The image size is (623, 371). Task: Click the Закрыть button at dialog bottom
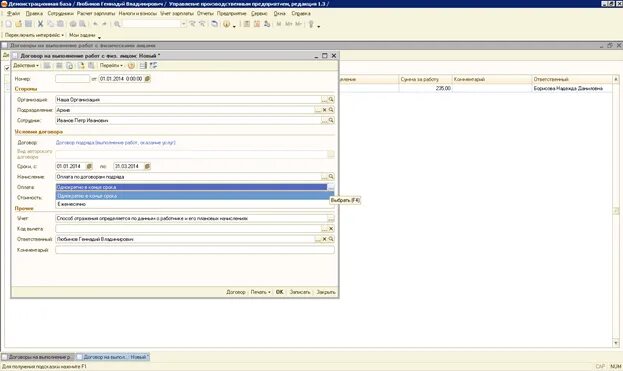326,292
